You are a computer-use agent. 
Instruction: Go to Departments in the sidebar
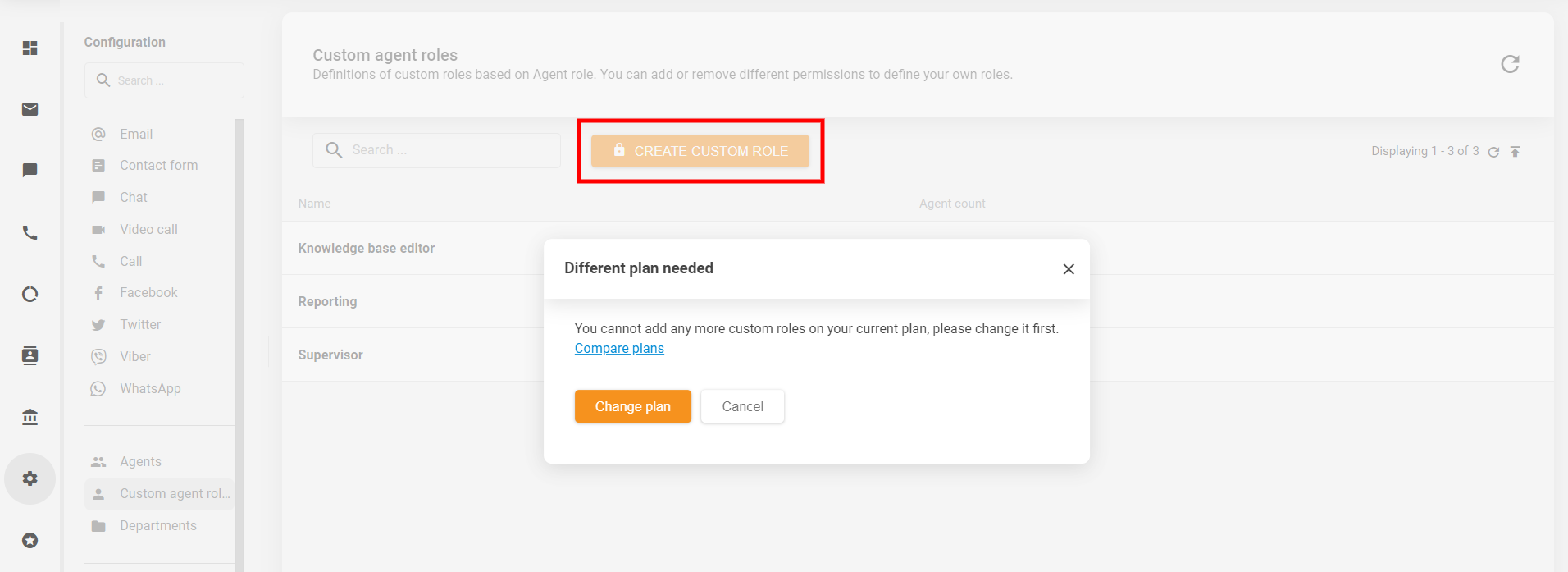[x=158, y=525]
